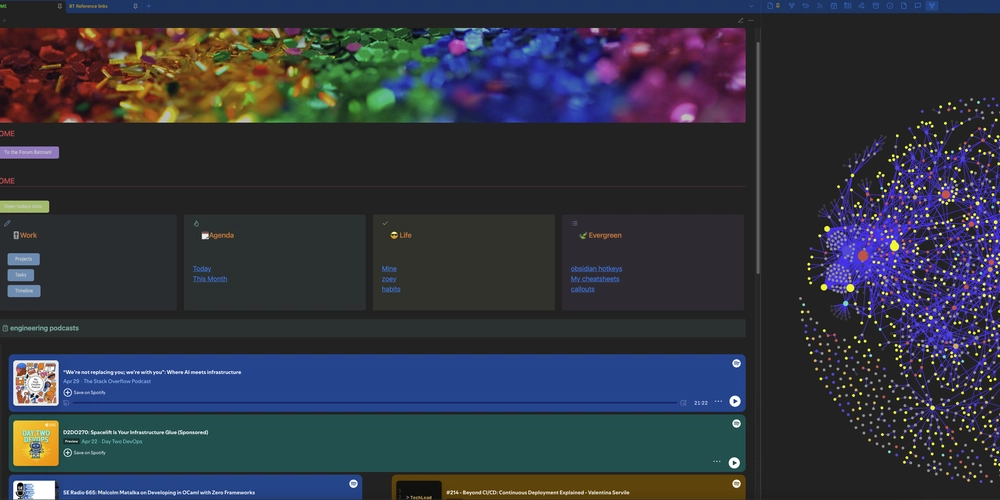Click the list icon on Evergreen card
This screenshot has height=500, width=1000.
point(575,223)
